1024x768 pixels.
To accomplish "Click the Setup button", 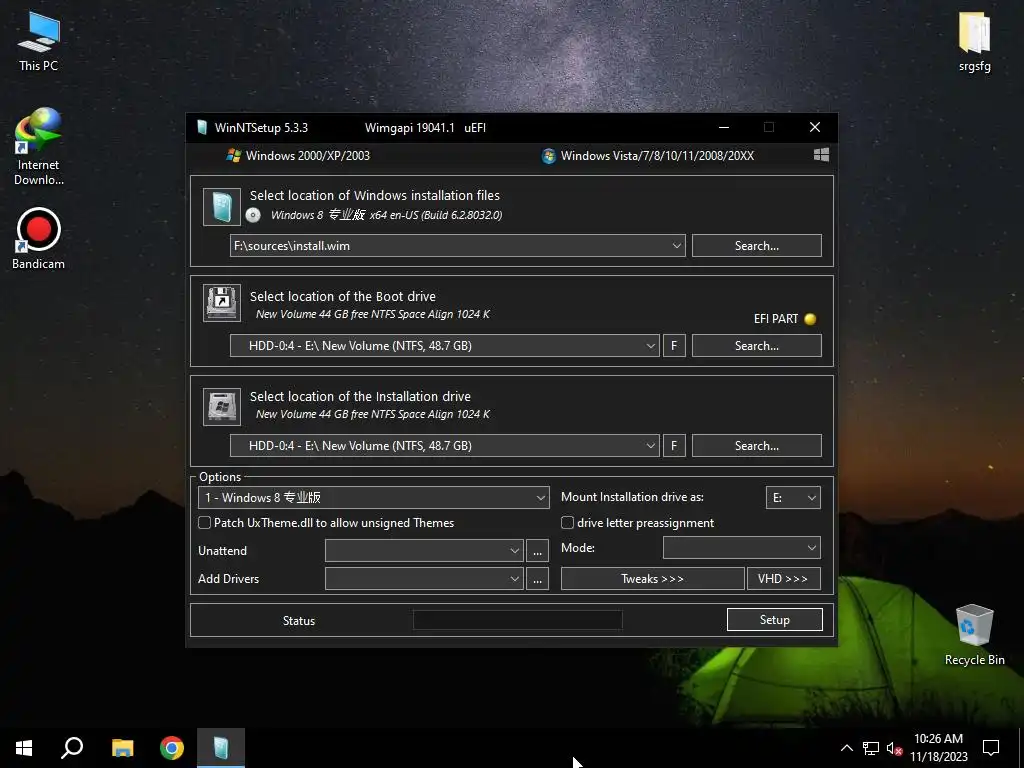I will tap(775, 620).
